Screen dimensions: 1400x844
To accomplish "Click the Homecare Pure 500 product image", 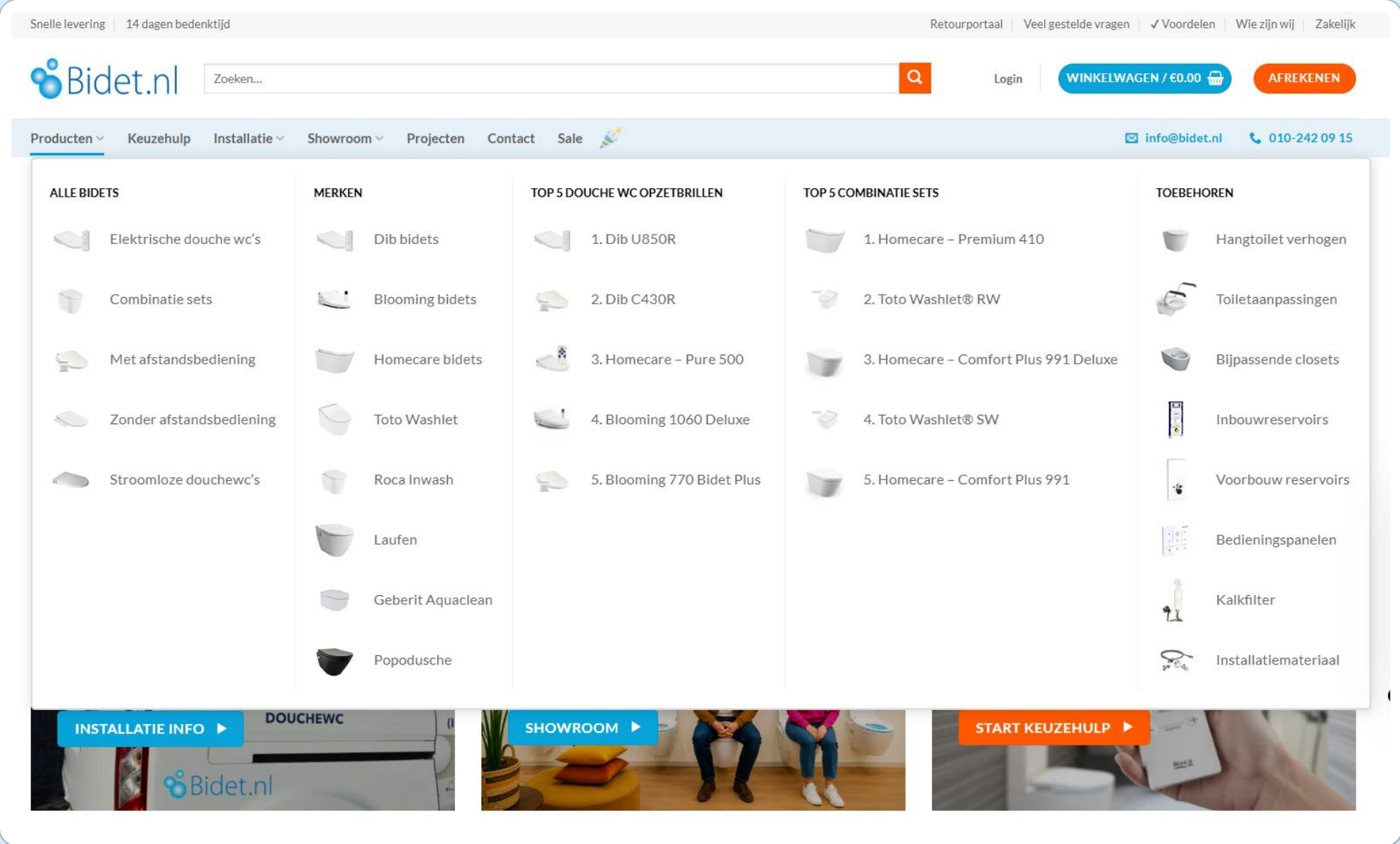I will coord(552,359).
